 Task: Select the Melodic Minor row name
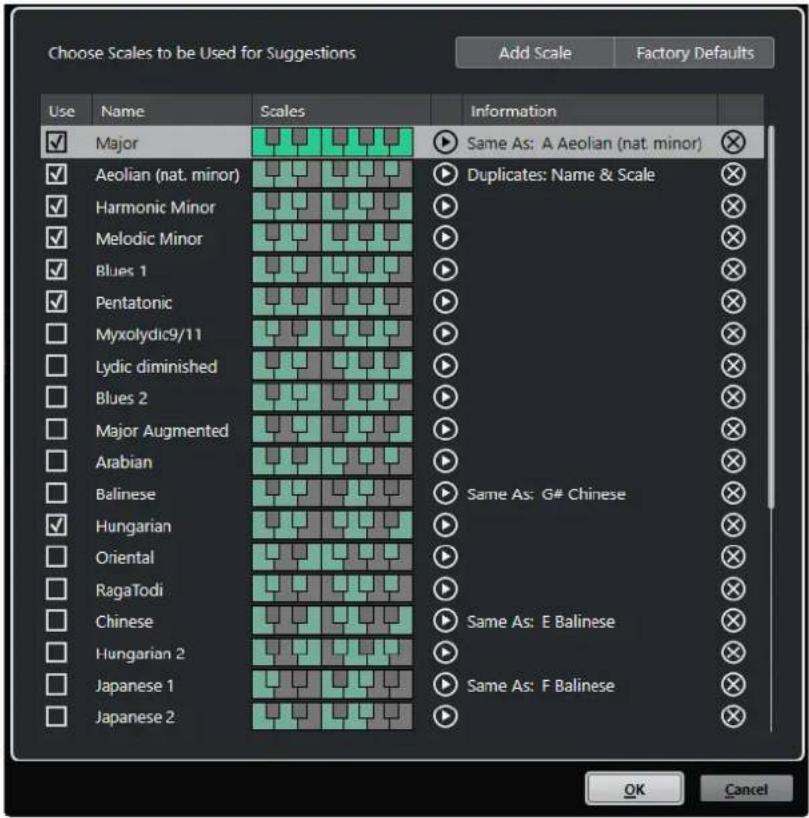[149, 238]
